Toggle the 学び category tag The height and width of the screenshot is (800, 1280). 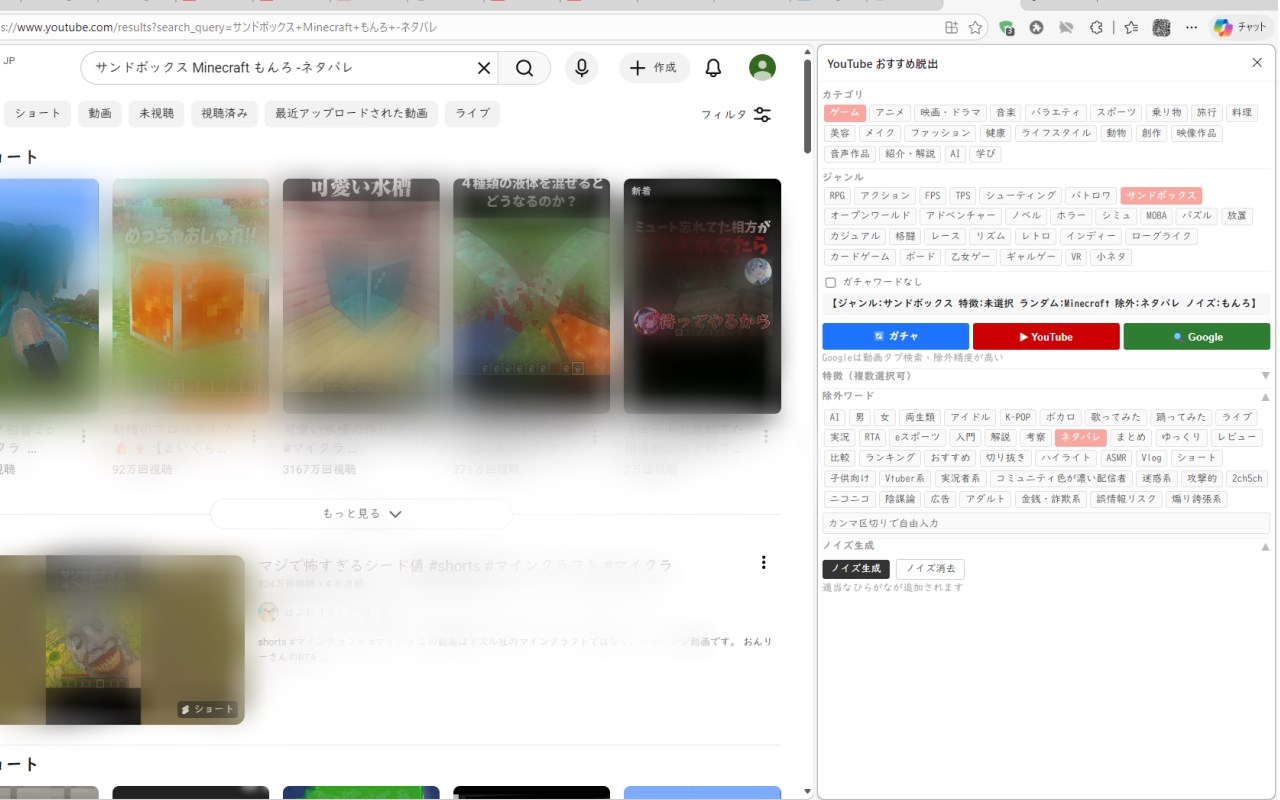986,154
